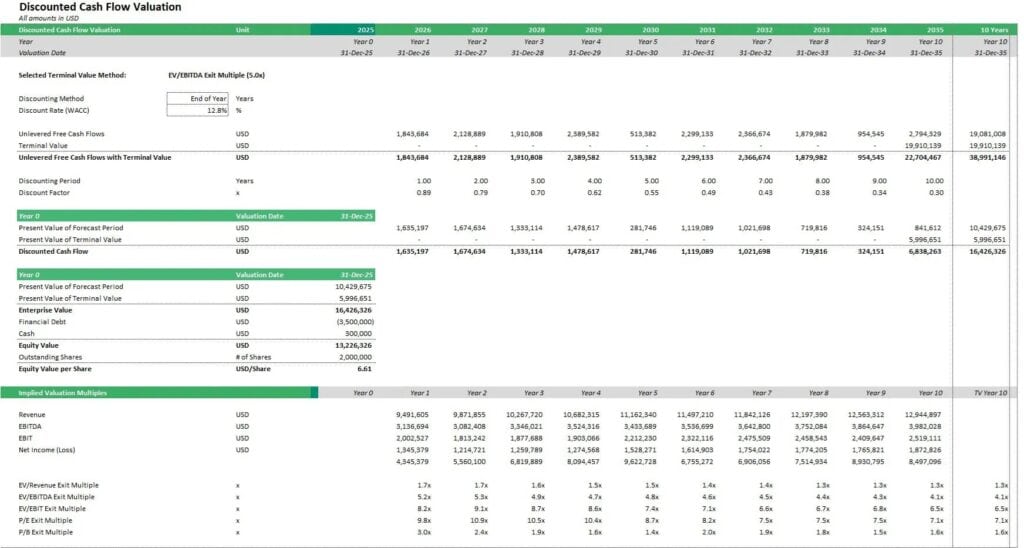Select the 'Terminal Value' row label
Screen dimensions: 1024x548
[42, 146]
